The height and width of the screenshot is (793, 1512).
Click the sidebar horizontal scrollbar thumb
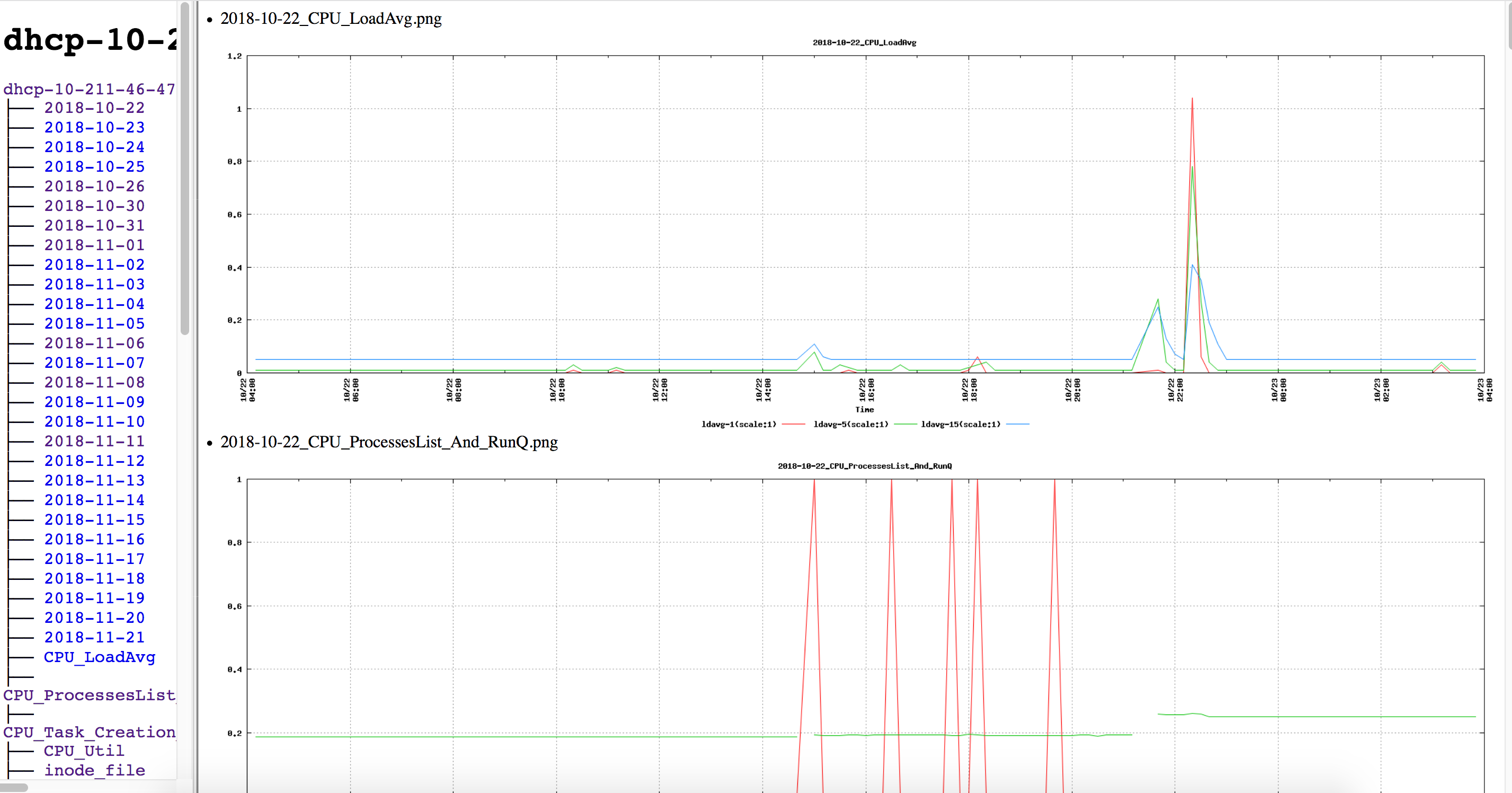click(x=14, y=787)
